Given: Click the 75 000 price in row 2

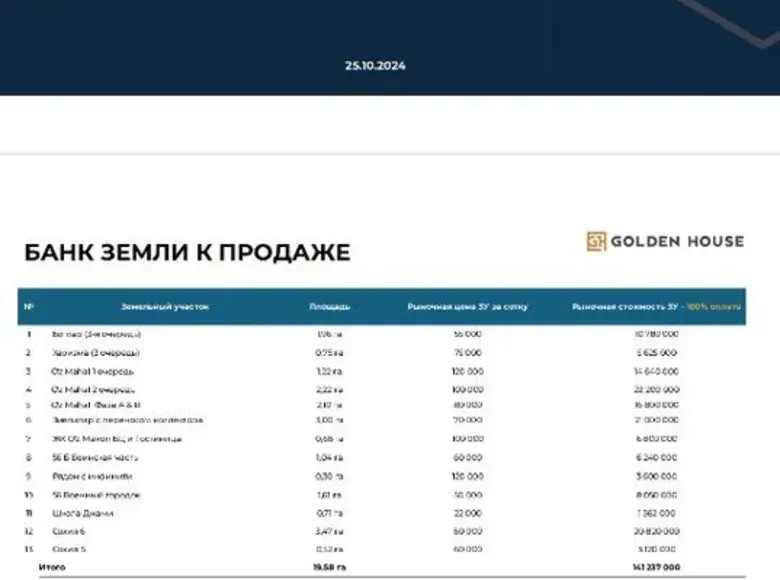Looking at the screenshot, I should pyautogui.click(x=468, y=353).
